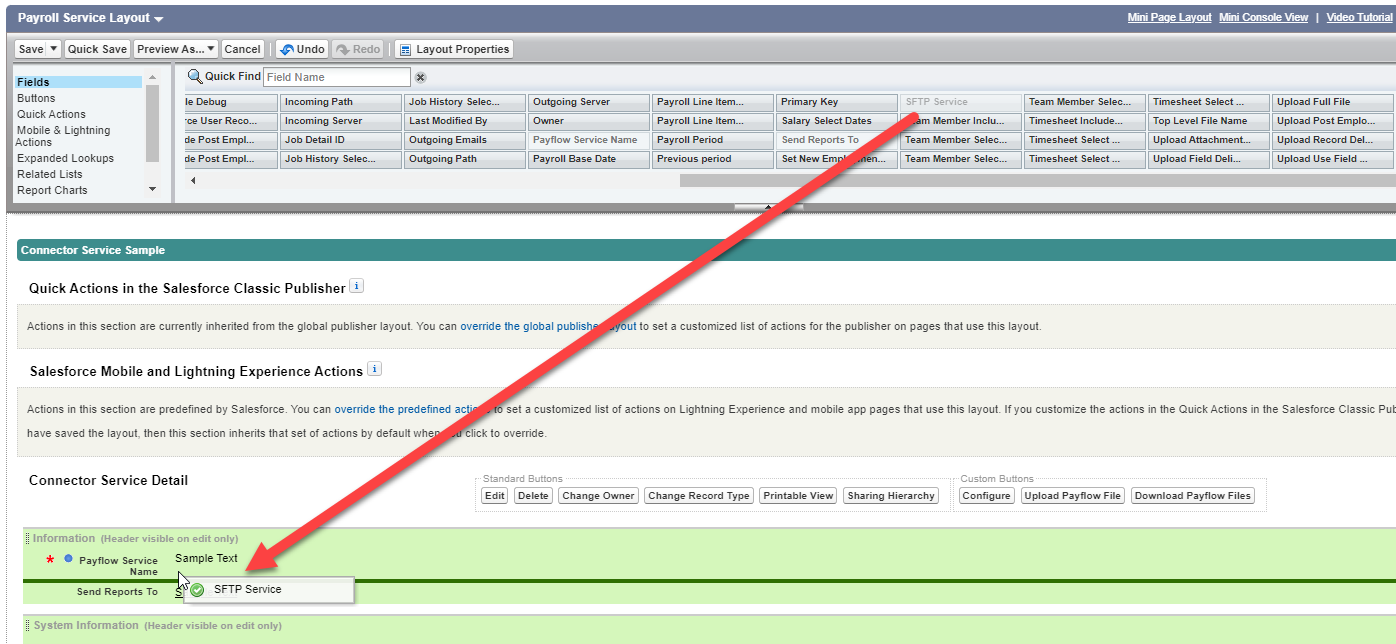
Task: Open the Payroll Service Layout title dropdown
Action: point(159,19)
